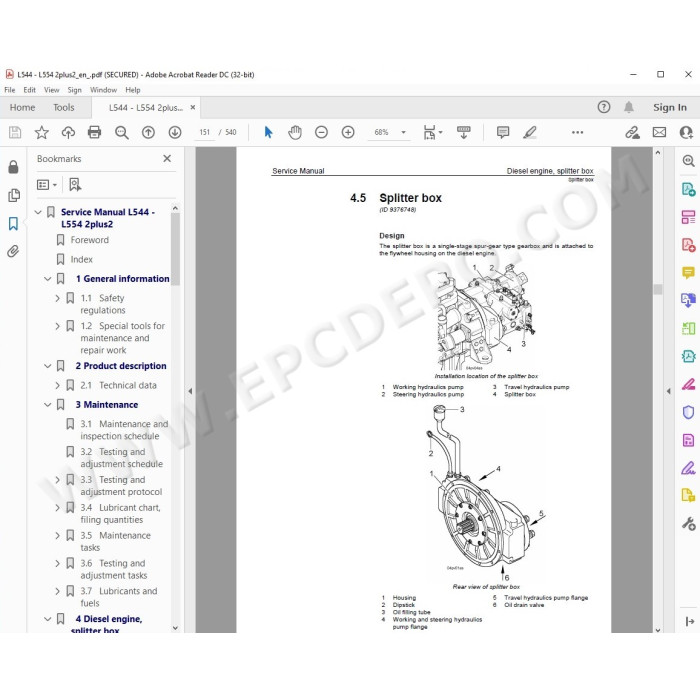Share a link to file

(632, 132)
